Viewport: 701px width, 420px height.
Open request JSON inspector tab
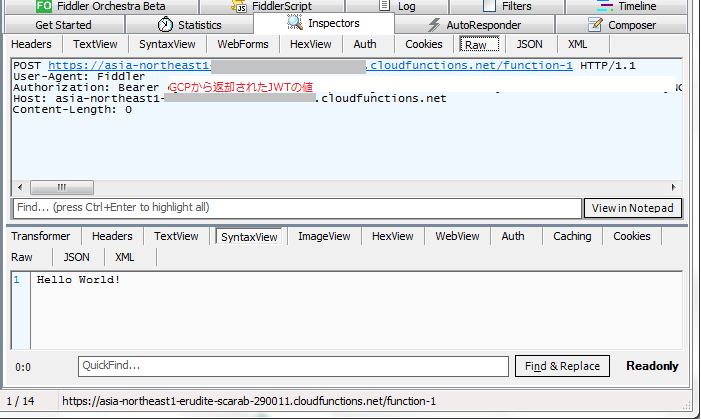tap(529, 44)
